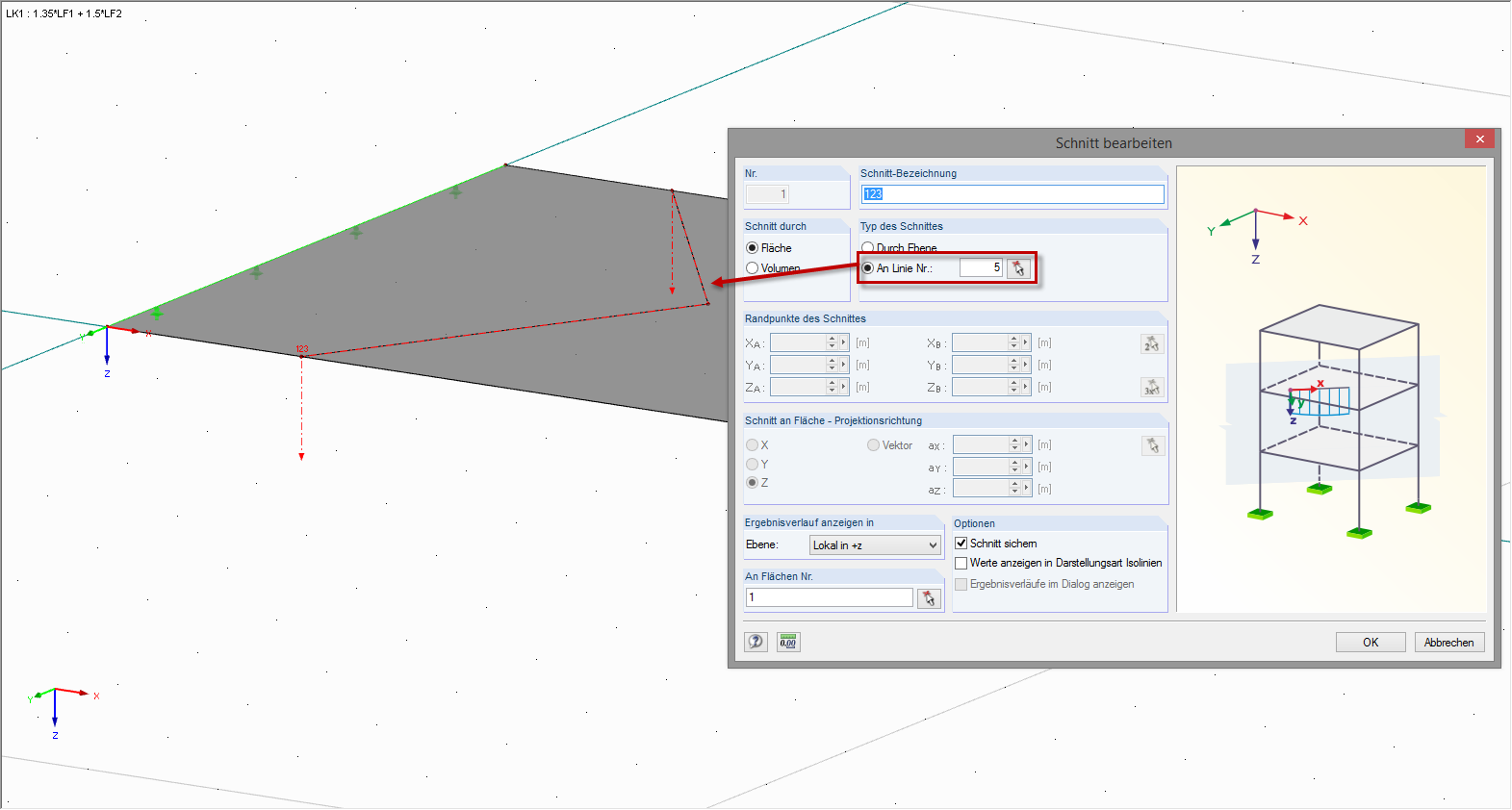The height and width of the screenshot is (810, 1512).
Task: Click the YB spinner arrows
Action: pyautogui.click(x=1014, y=365)
